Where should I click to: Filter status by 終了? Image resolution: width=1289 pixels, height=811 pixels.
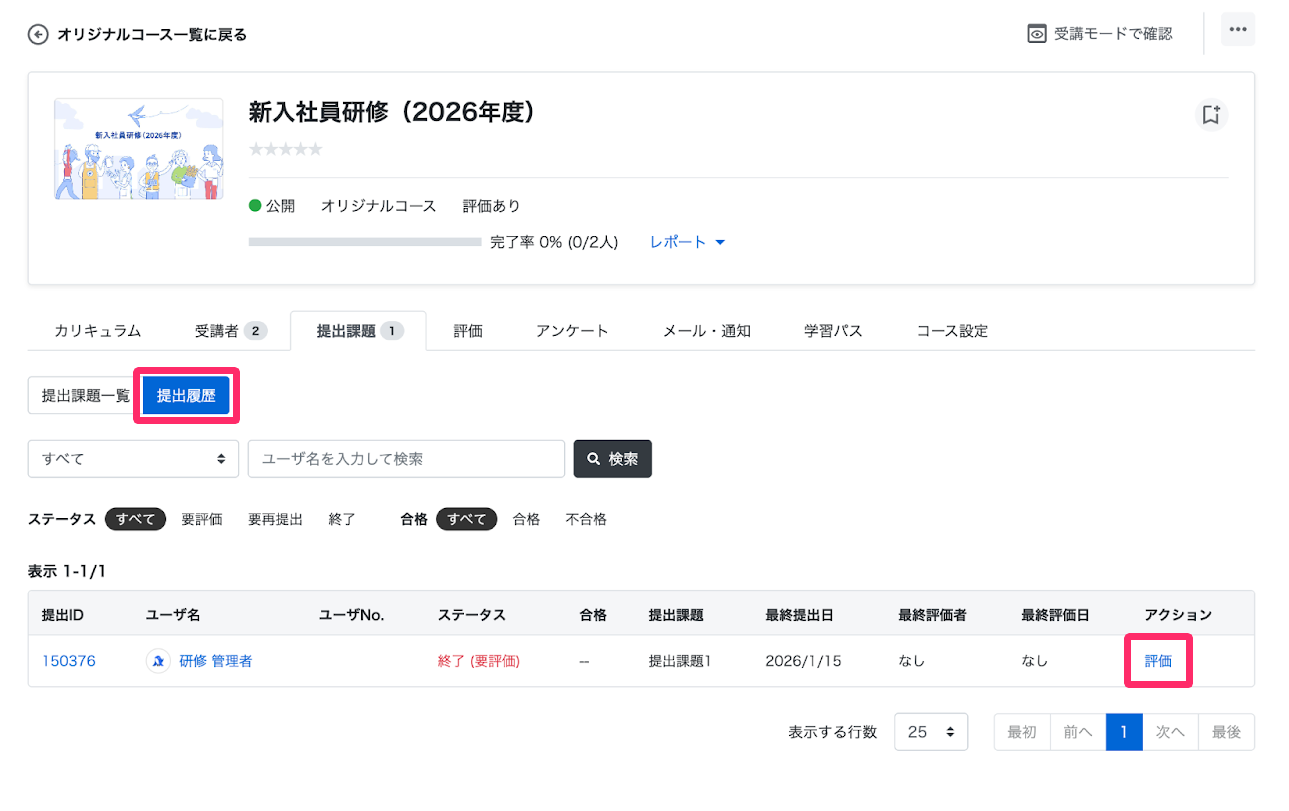(x=342, y=519)
